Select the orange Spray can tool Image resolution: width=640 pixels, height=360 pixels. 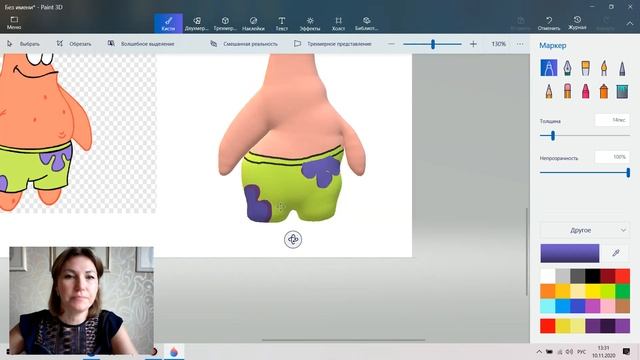point(604,91)
